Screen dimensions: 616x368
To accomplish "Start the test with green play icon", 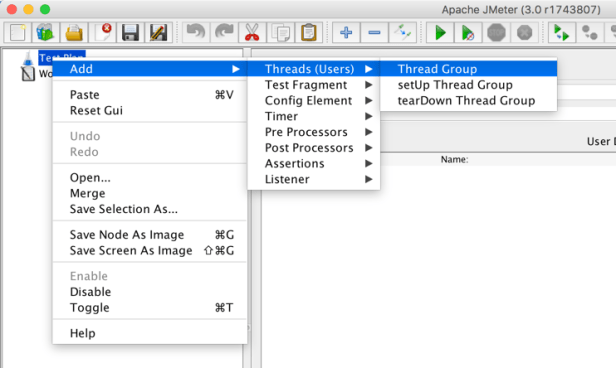I will (440, 33).
